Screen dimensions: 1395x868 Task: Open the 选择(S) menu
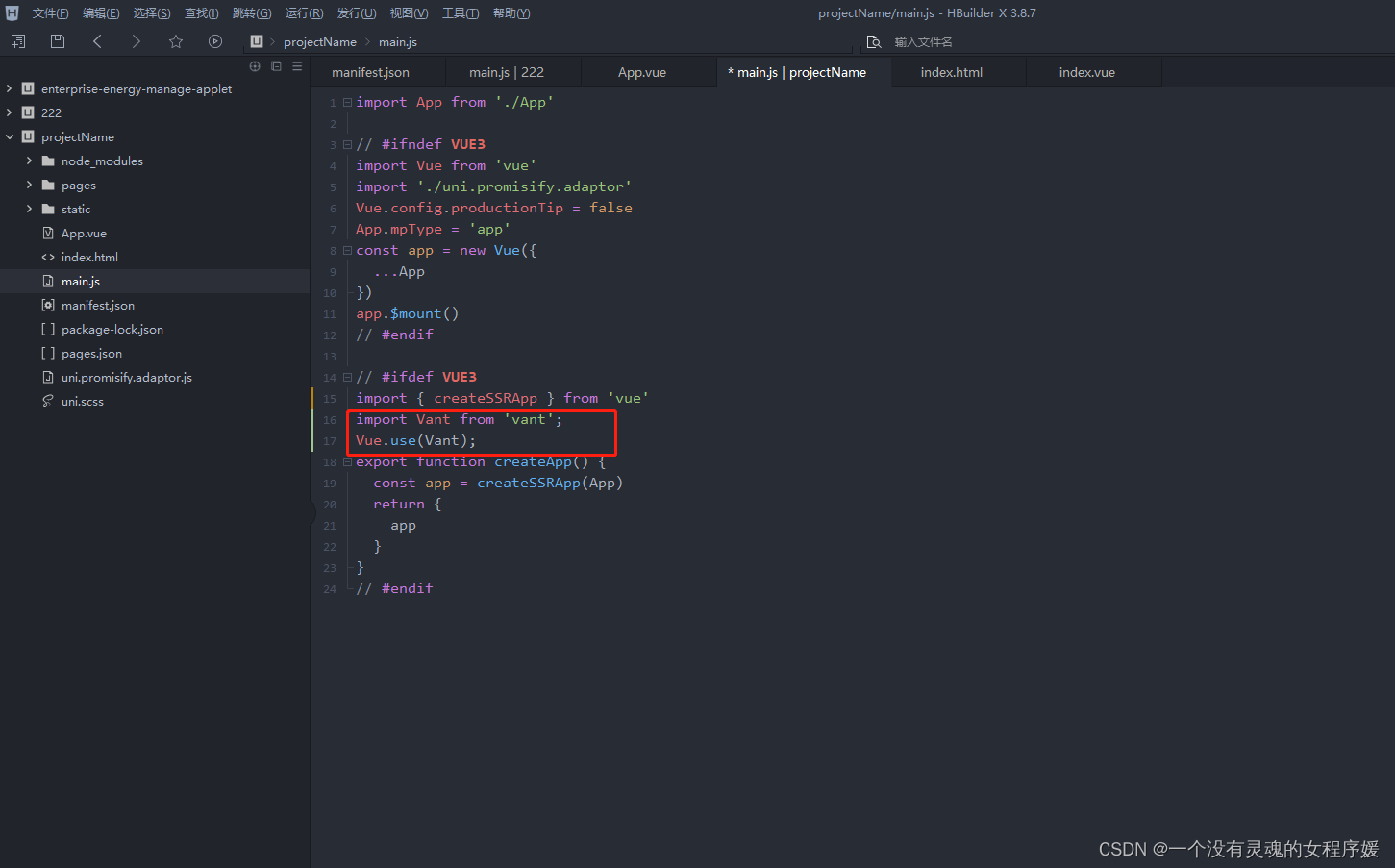152,13
